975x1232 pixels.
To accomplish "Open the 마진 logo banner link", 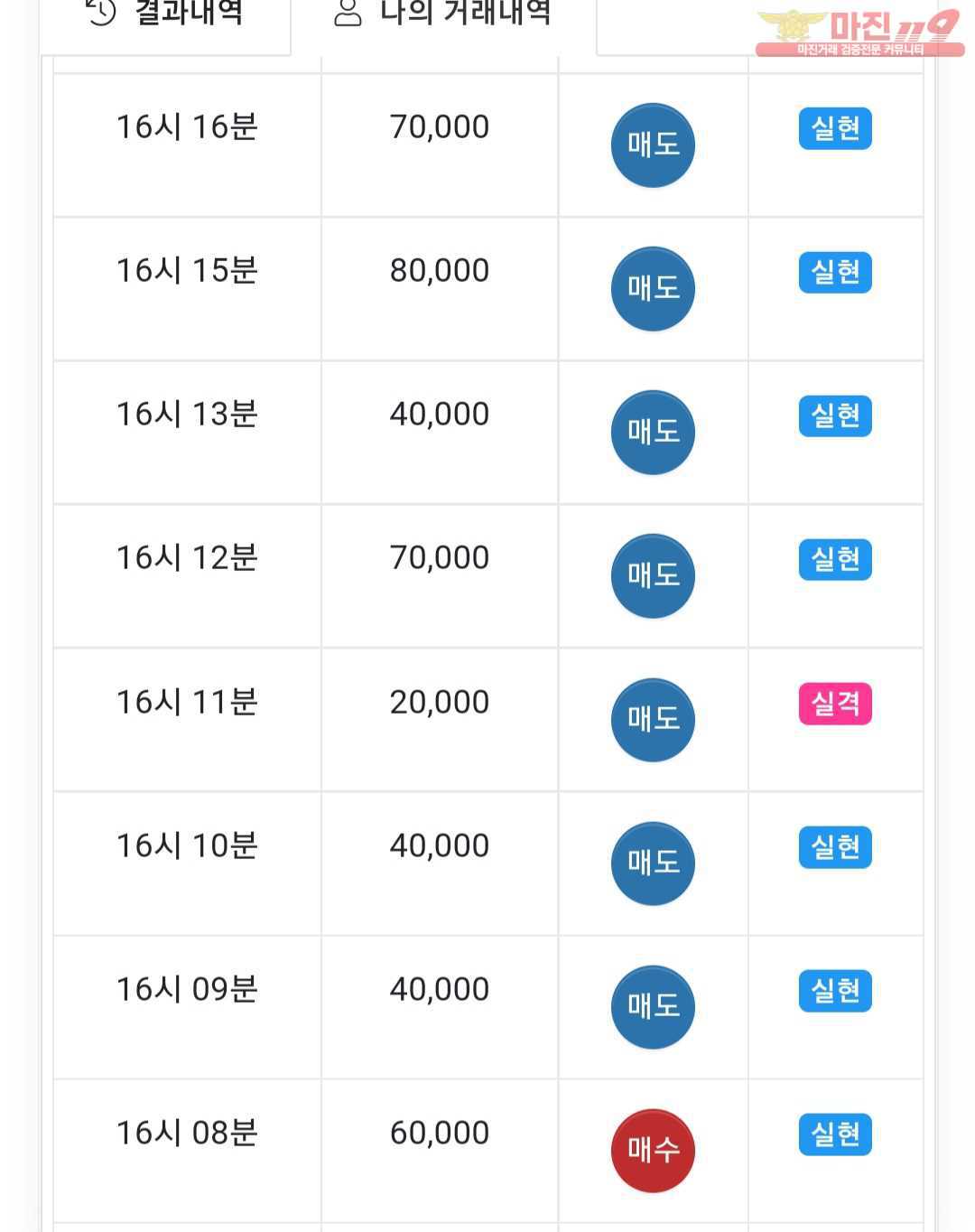I will [859, 33].
